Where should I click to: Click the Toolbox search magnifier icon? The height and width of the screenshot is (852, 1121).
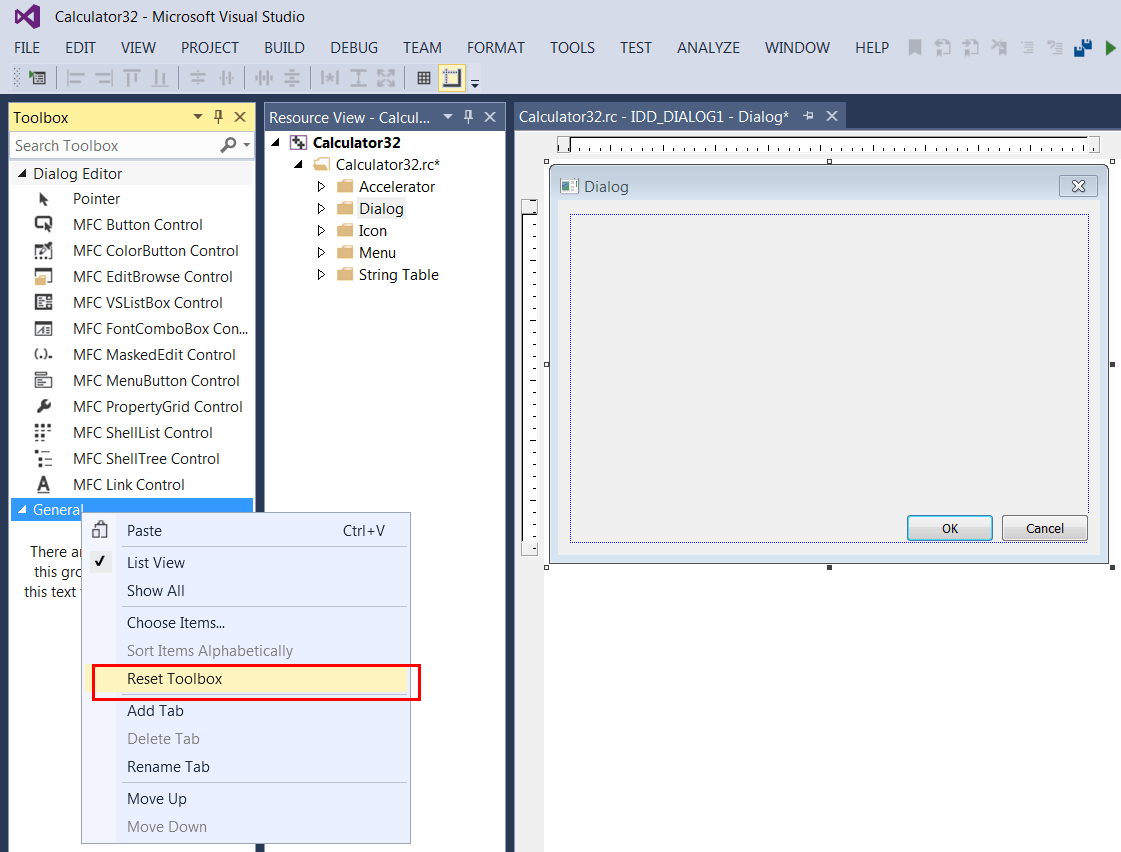click(x=228, y=145)
